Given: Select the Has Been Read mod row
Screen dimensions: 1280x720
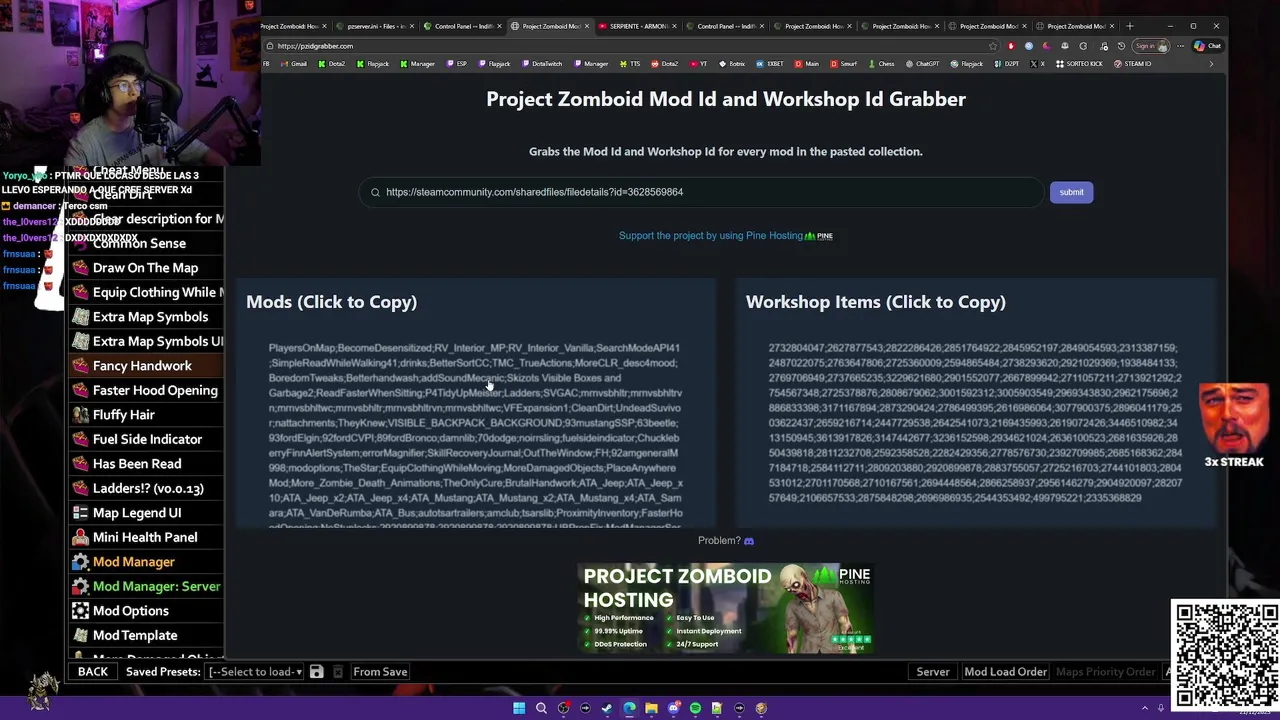Looking at the screenshot, I should [147, 464].
